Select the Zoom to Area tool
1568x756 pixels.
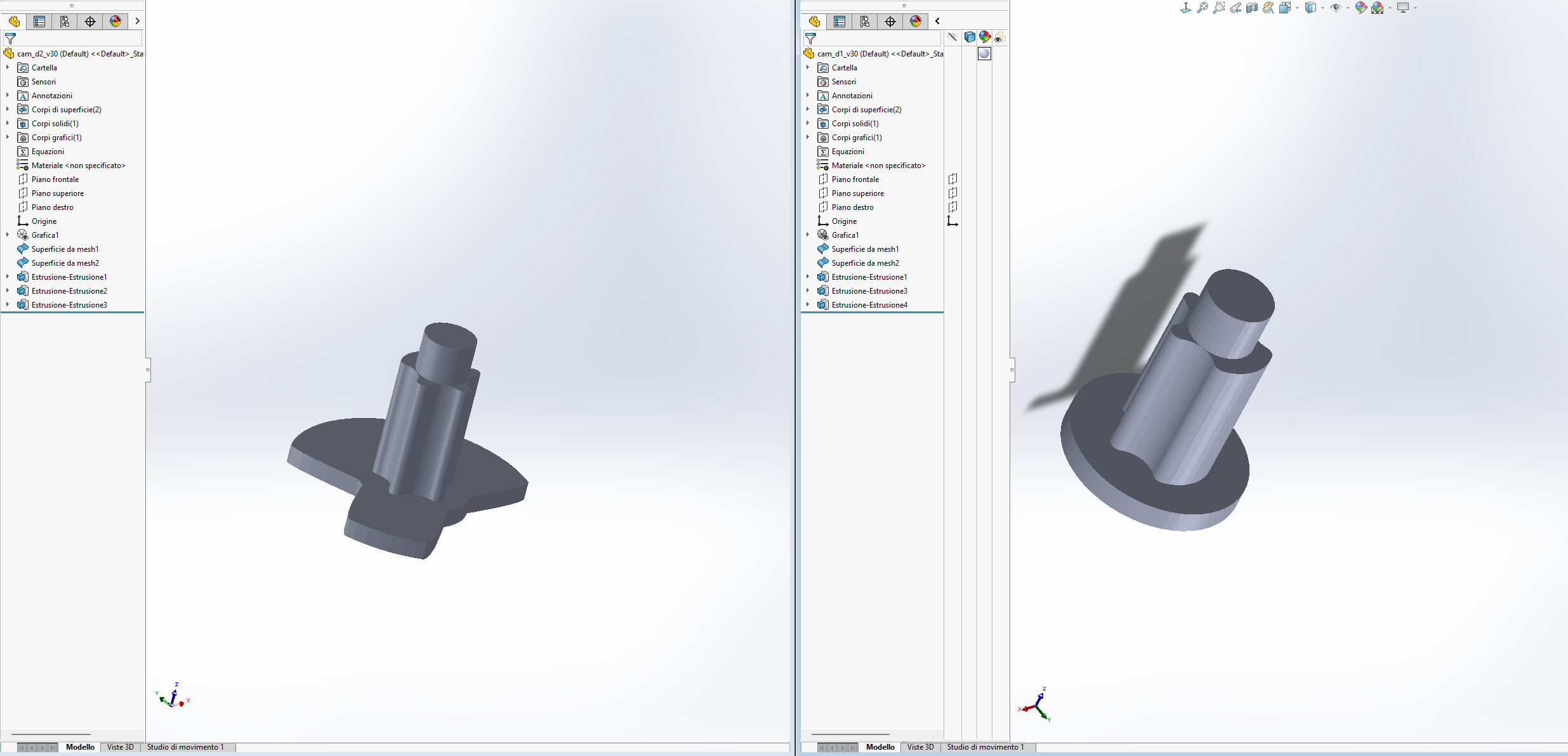click(1218, 8)
